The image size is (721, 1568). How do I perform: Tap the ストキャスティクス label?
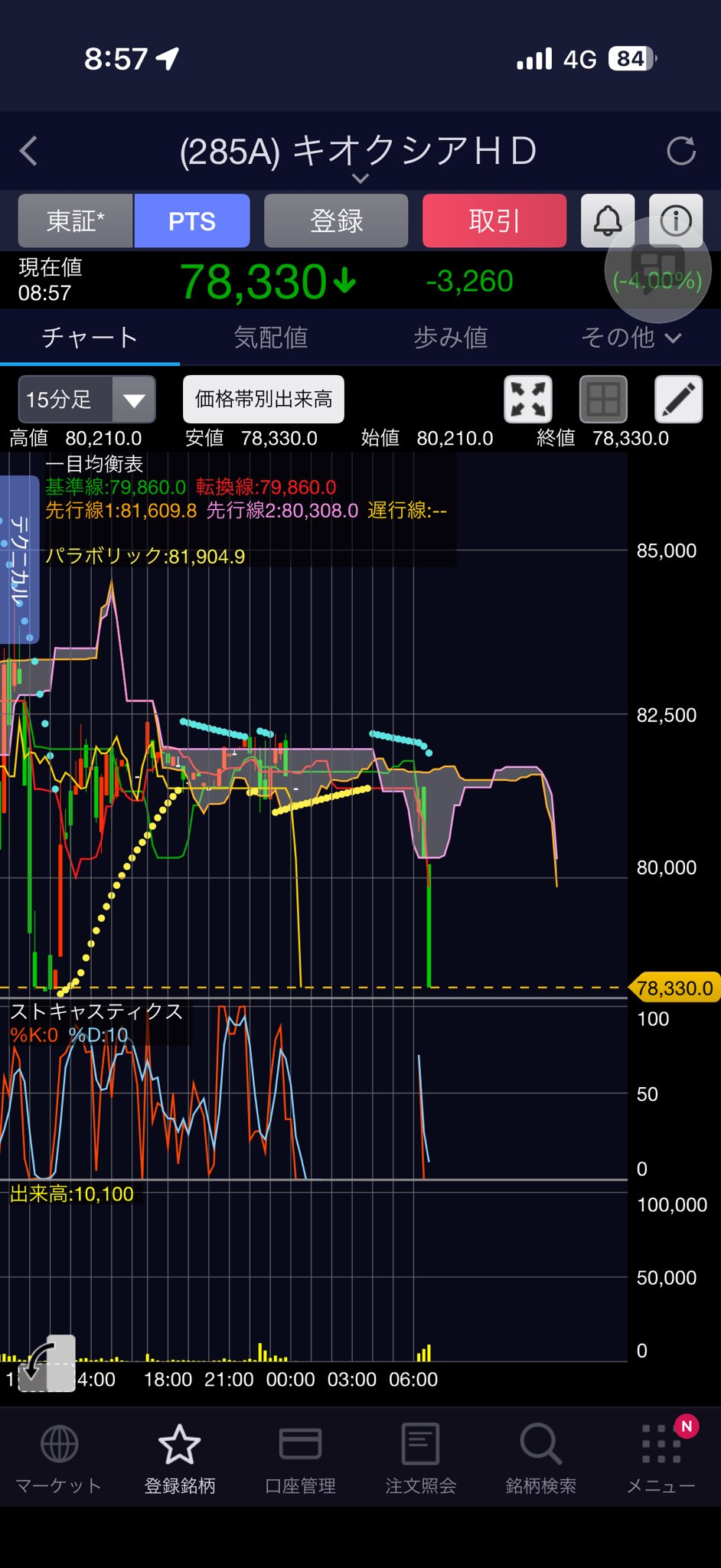96,1011
